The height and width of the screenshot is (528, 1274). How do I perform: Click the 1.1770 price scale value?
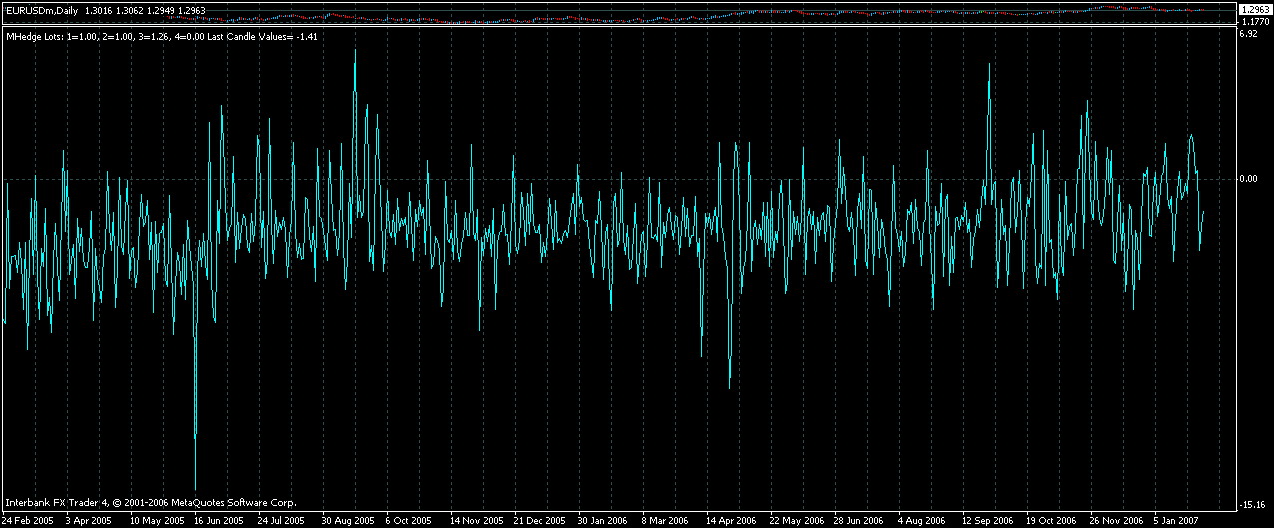pos(1254,20)
